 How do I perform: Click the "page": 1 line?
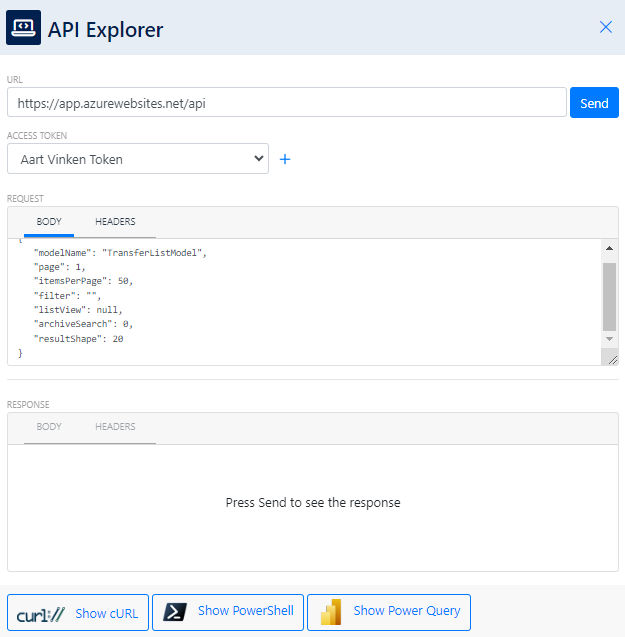[x=60, y=267]
